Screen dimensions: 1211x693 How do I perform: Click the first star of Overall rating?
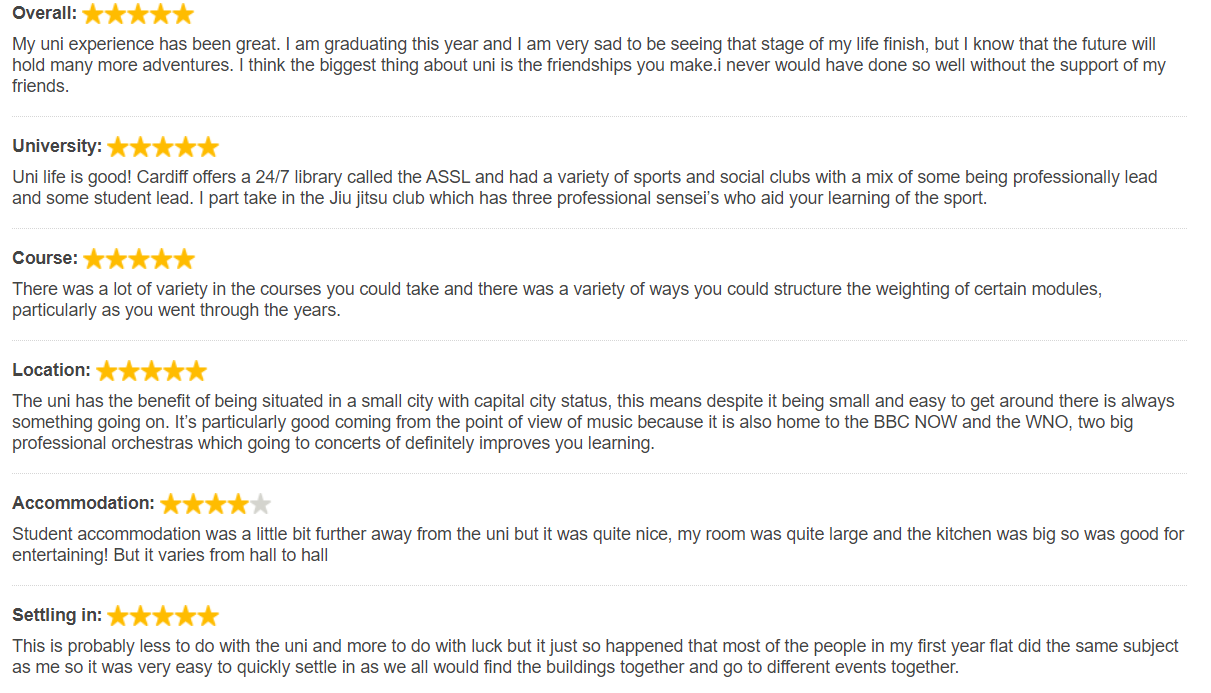(93, 14)
